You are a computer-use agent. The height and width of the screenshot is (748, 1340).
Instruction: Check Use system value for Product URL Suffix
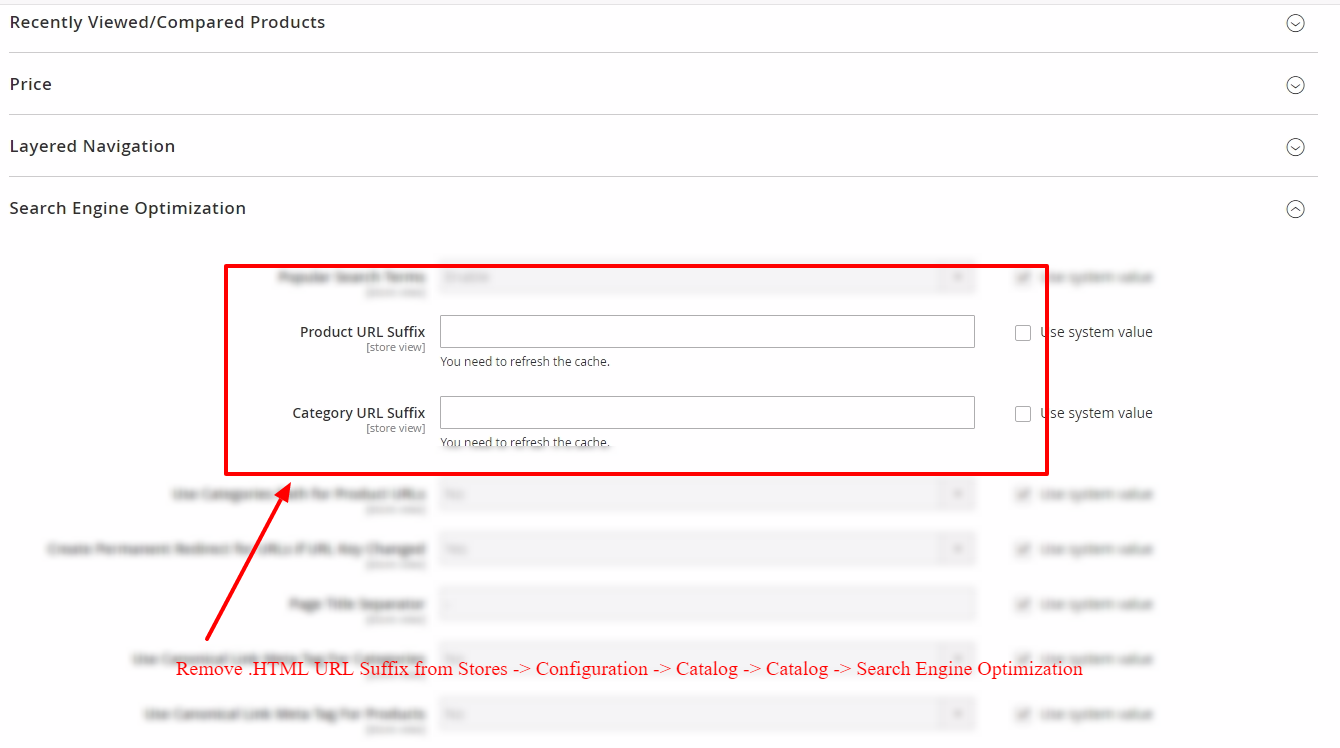pos(1022,332)
